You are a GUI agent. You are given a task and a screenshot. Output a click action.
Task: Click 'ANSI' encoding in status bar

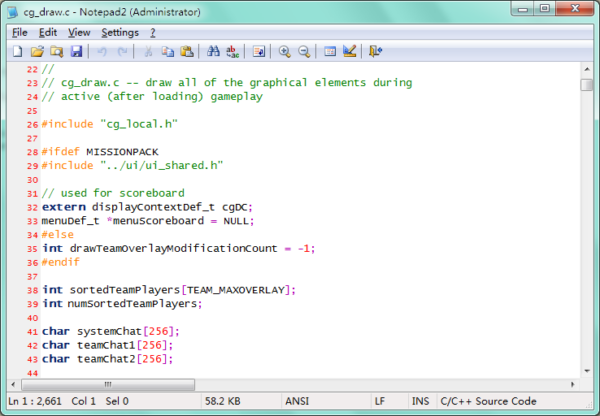297,401
